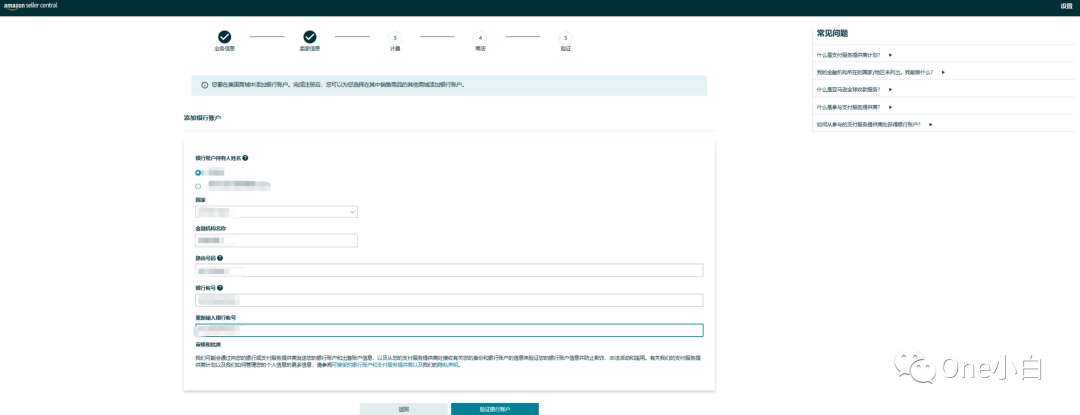1080x415 pixels.
Task: Click the 验证银行账户 button
Action: pos(494,409)
